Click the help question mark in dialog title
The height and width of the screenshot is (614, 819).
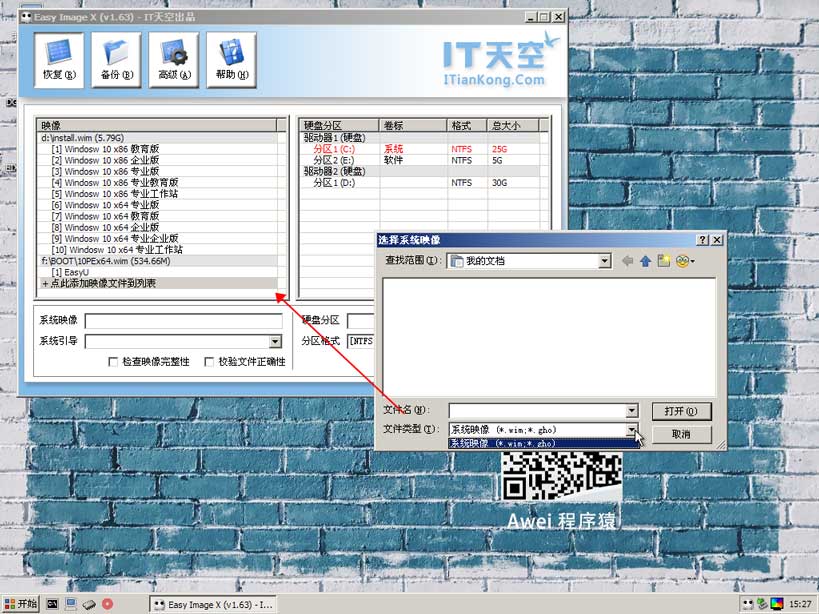703,240
